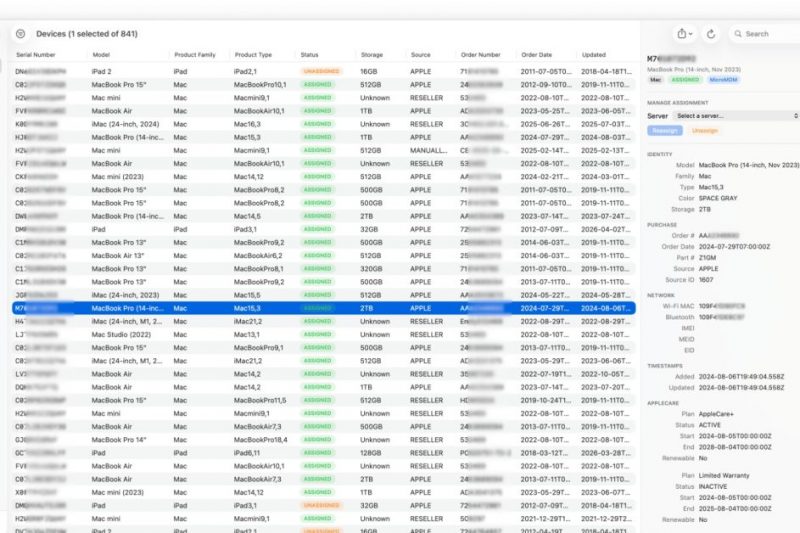
Task: Click the '2025-06-26T...' order date cell
Action: click(x=545, y=124)
